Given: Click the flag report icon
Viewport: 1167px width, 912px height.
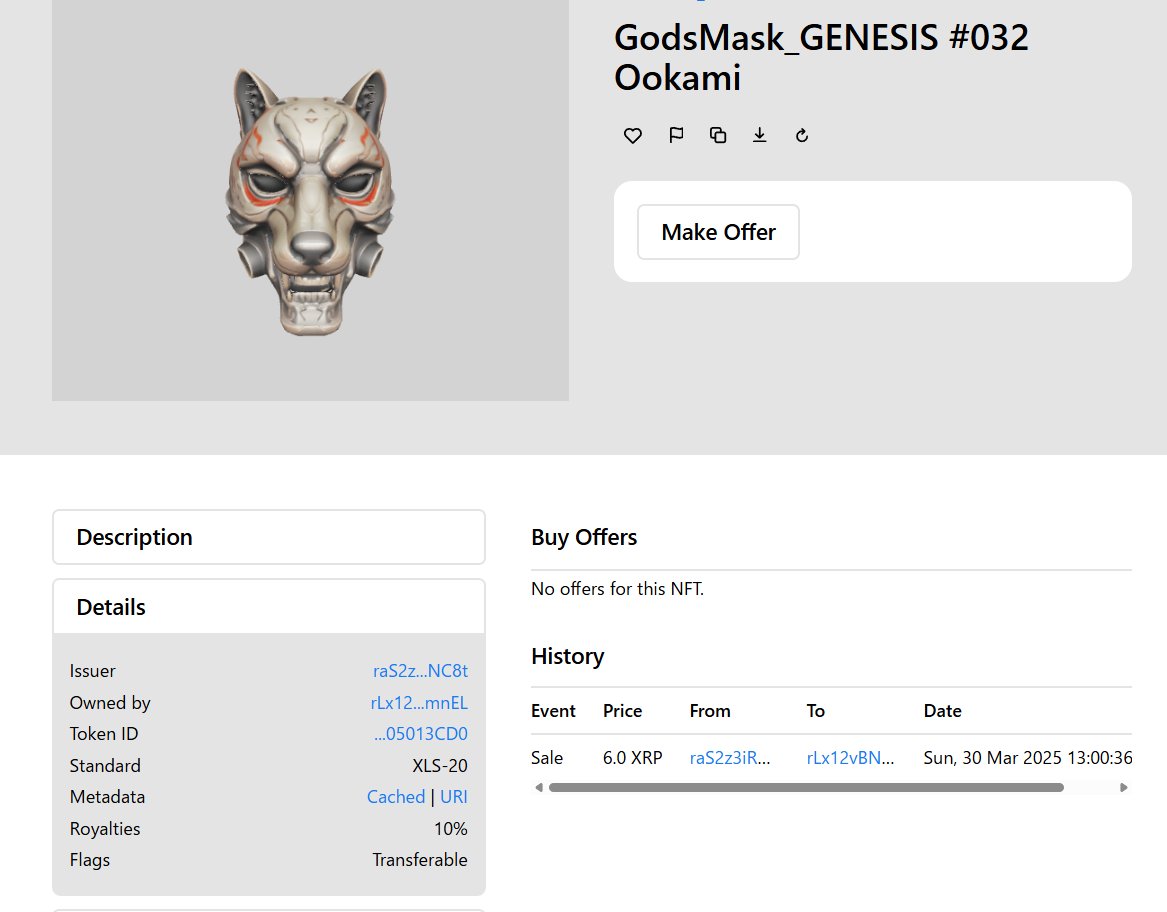Looking at the screenshot, I should [676, 135].
